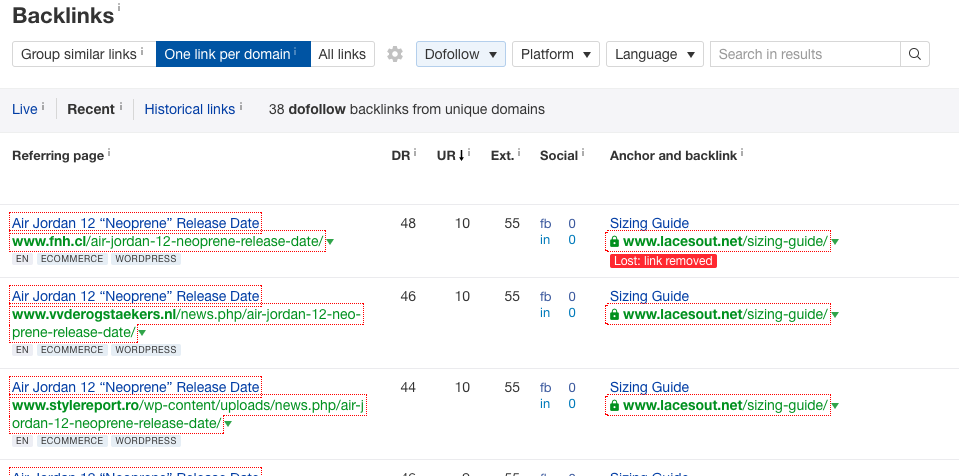Switch to Recent links tab
The width and height of the screenshot is (959, 476).
click(x=91, y=109)
